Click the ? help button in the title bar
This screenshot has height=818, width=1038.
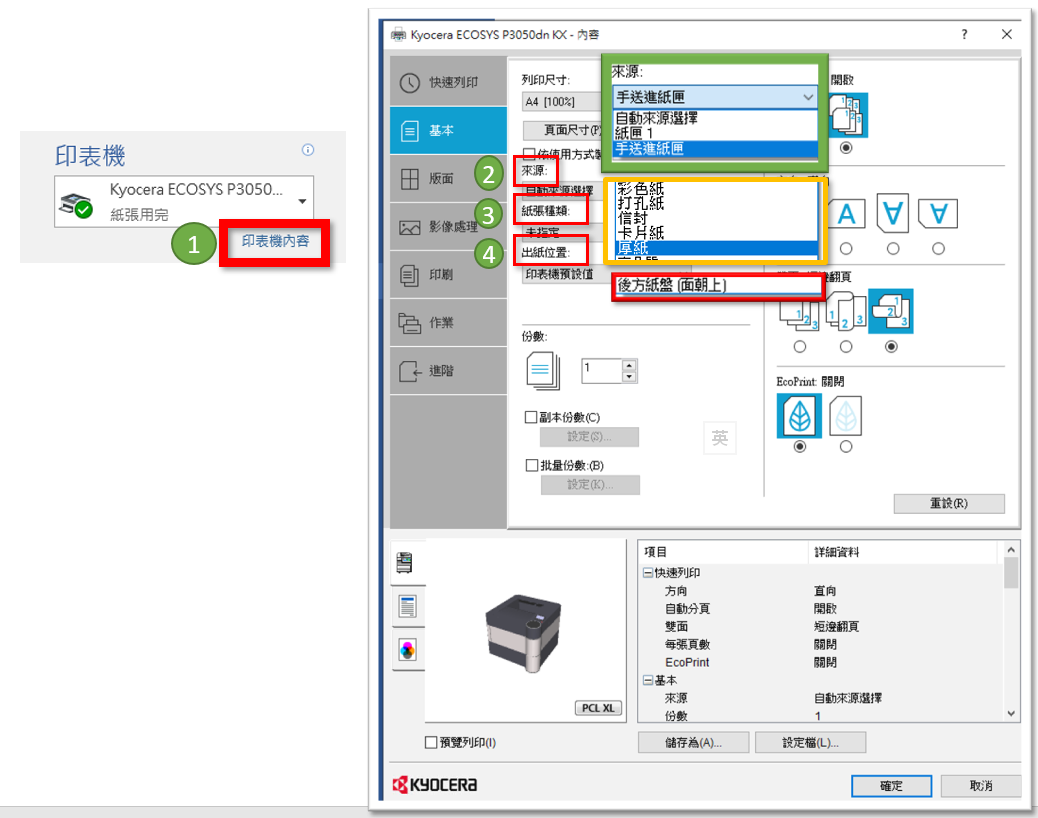click(x=964, y=34)
